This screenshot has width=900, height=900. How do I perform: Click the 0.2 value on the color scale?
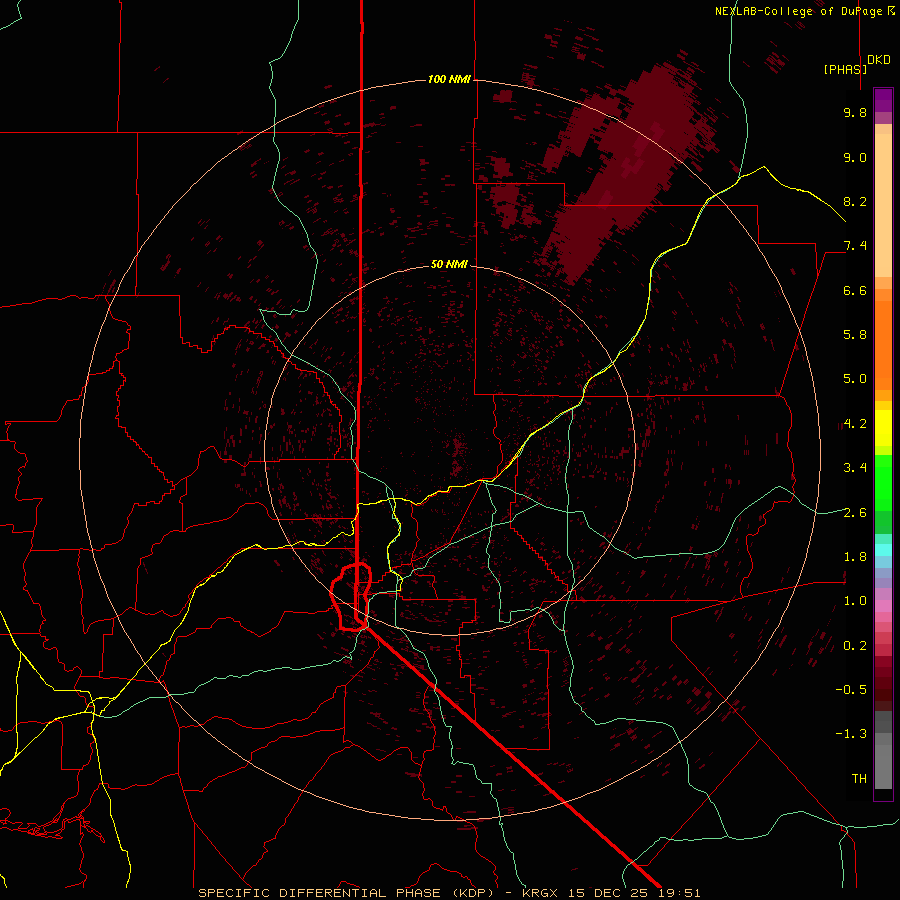(855, 646)
